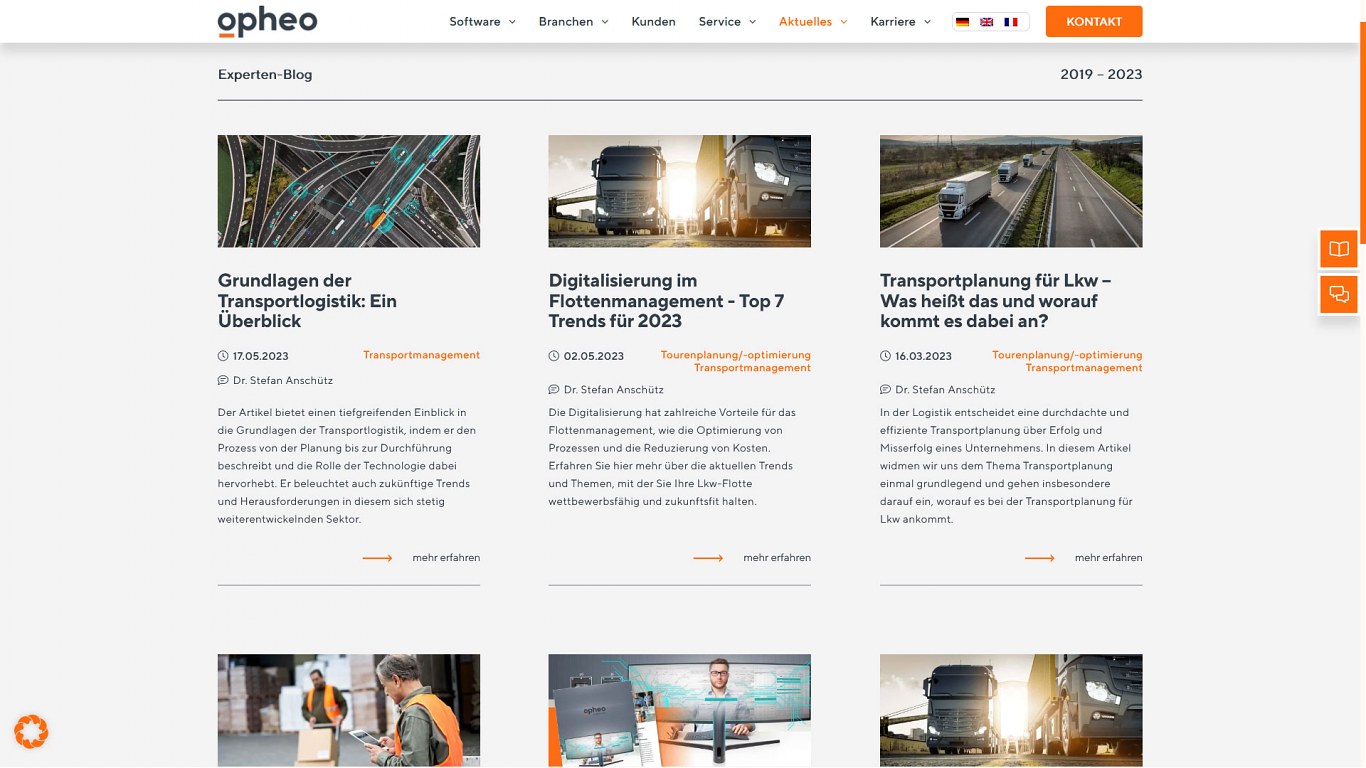Click Tourenplanung/-optimierung tag on Flottenmanagement article

click(x=735, y=355)
